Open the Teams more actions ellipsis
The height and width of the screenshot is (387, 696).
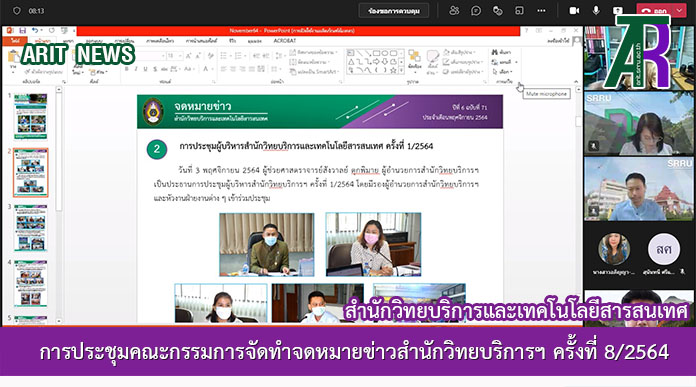tap(541, 11)
